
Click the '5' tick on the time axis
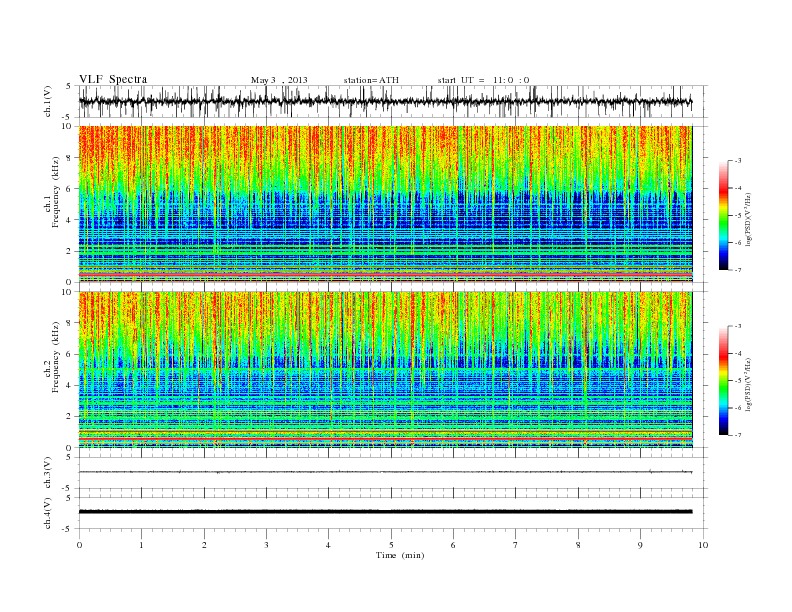[x=391, y=545]
